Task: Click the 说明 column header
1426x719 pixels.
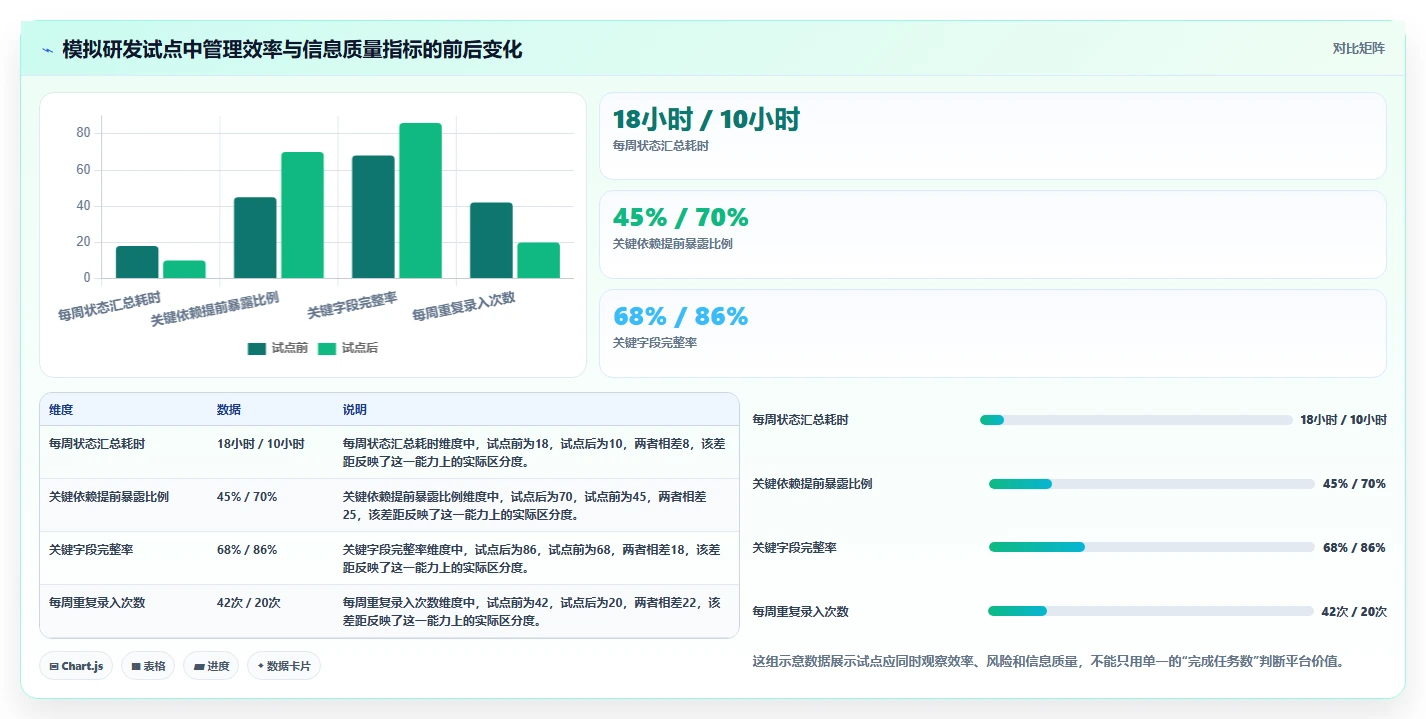Action: point(355,410)
